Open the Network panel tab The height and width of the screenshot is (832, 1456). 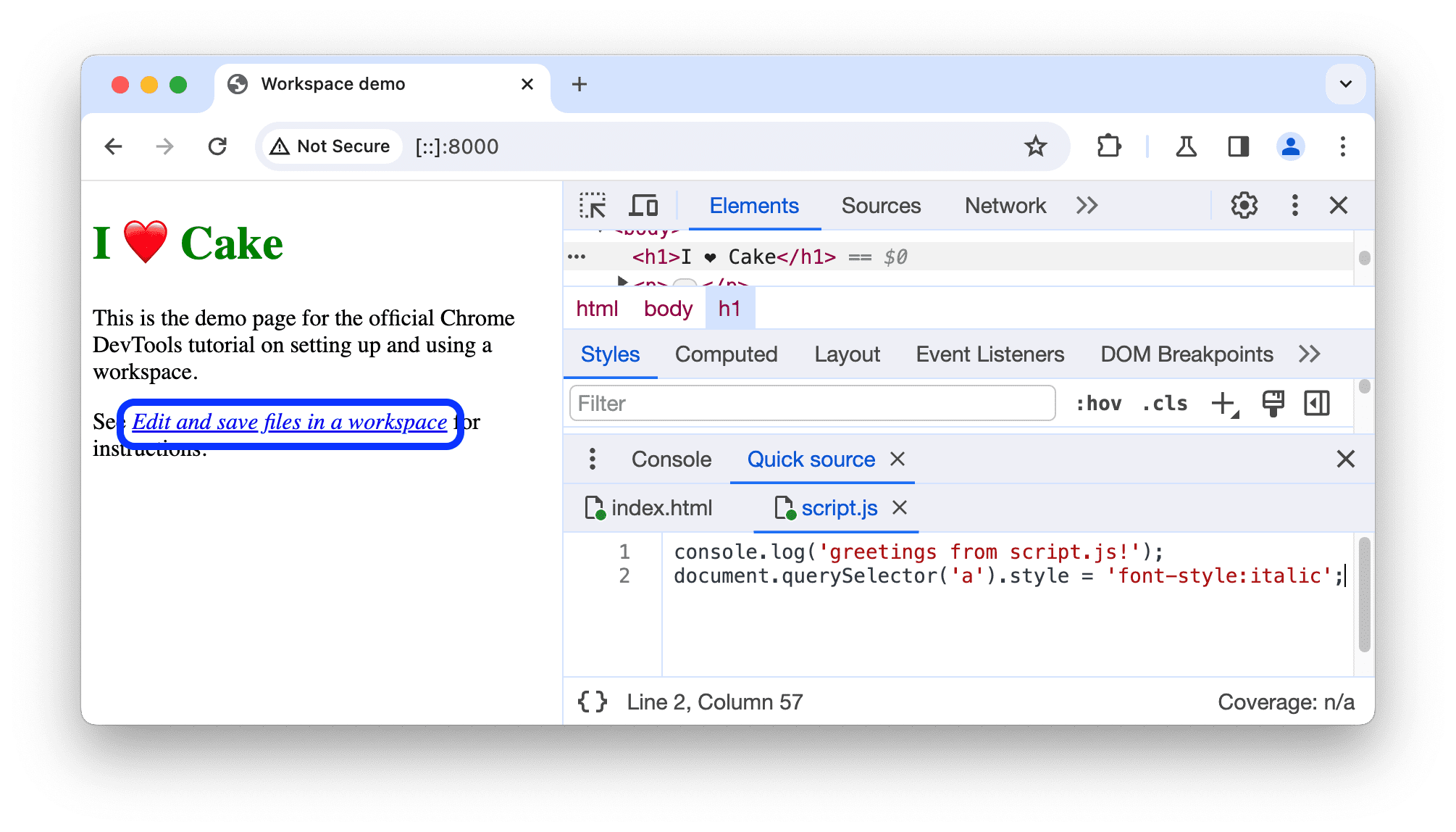1003,206
